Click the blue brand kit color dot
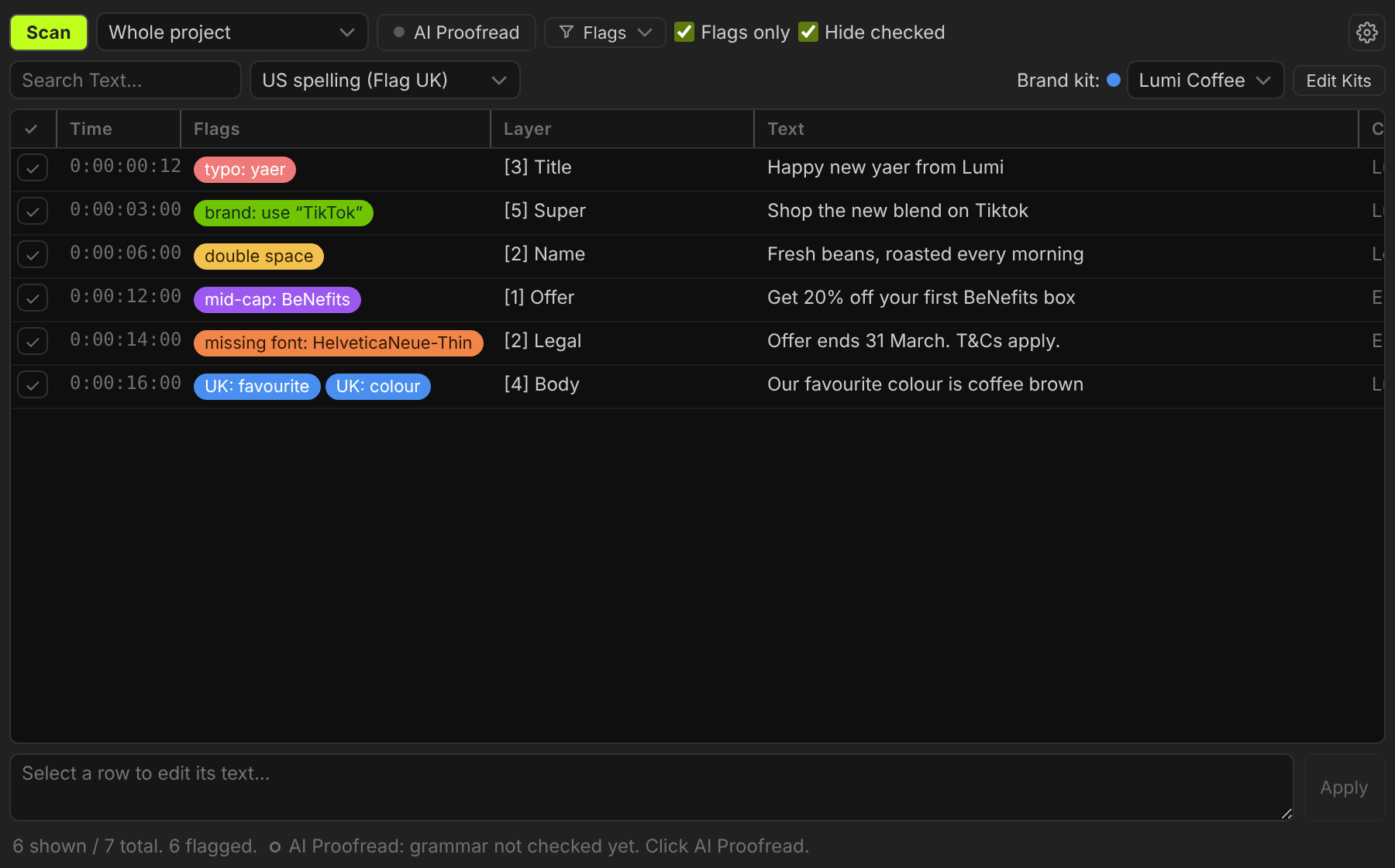This screenshot has height=868, width=1395. pyautogui.click(x=1114, y=80)
